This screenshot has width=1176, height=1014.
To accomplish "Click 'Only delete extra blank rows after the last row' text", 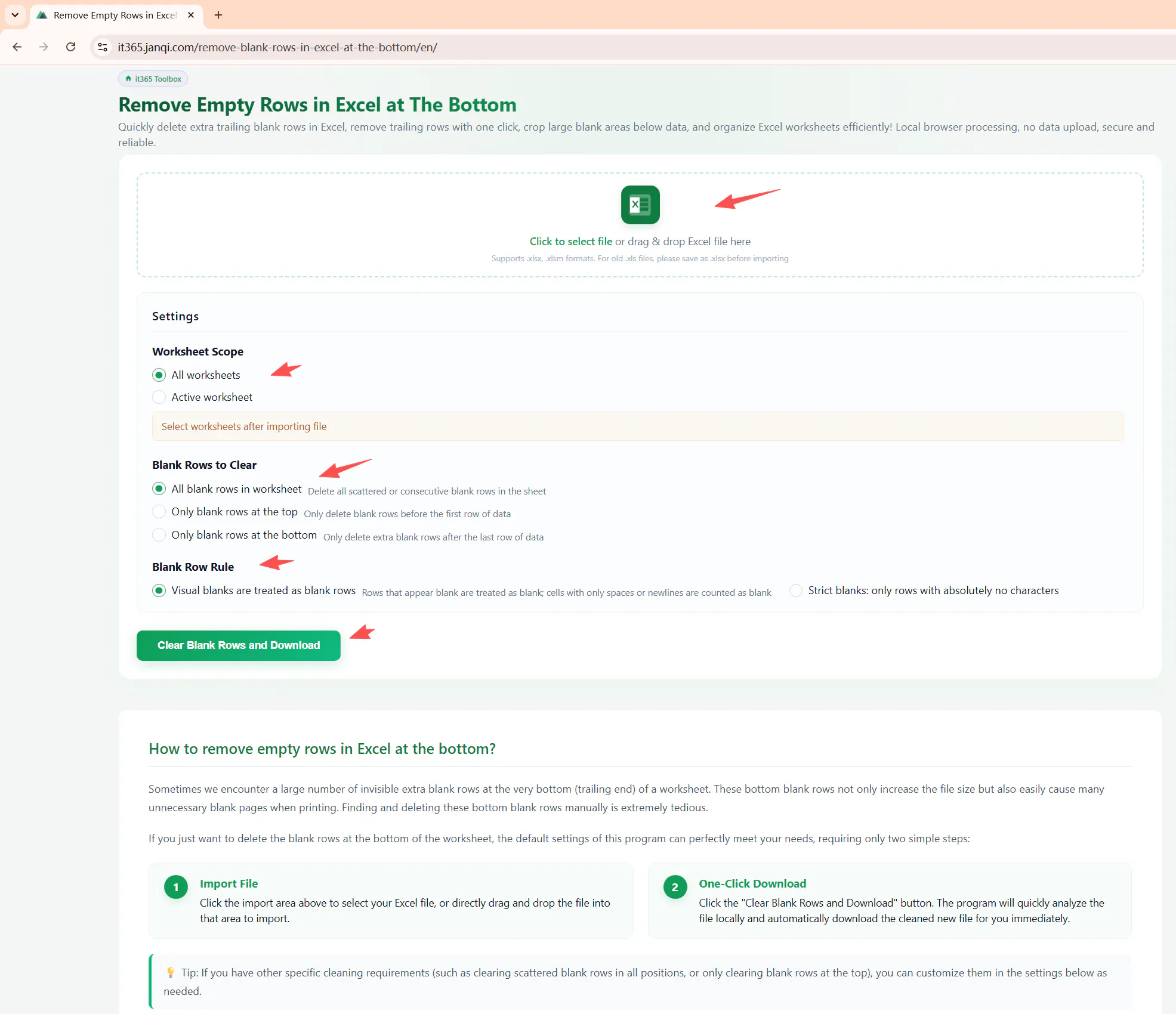I will point(433,537).
